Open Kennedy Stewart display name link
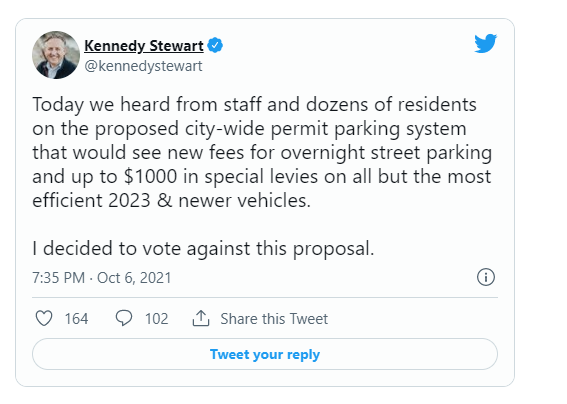The image size is (567, 404). point(144,46)
